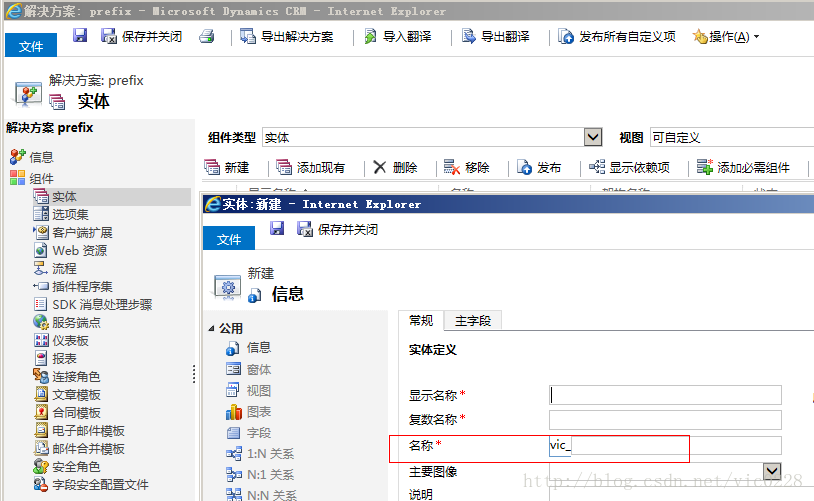Click the save icon in solution toolbar
Viewport: 814px width, 501px height.
[79, 35]
